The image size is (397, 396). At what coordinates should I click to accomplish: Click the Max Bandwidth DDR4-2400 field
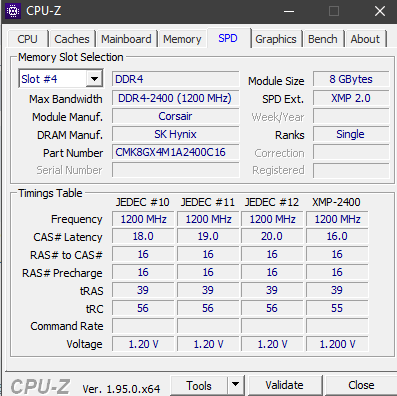176,98
